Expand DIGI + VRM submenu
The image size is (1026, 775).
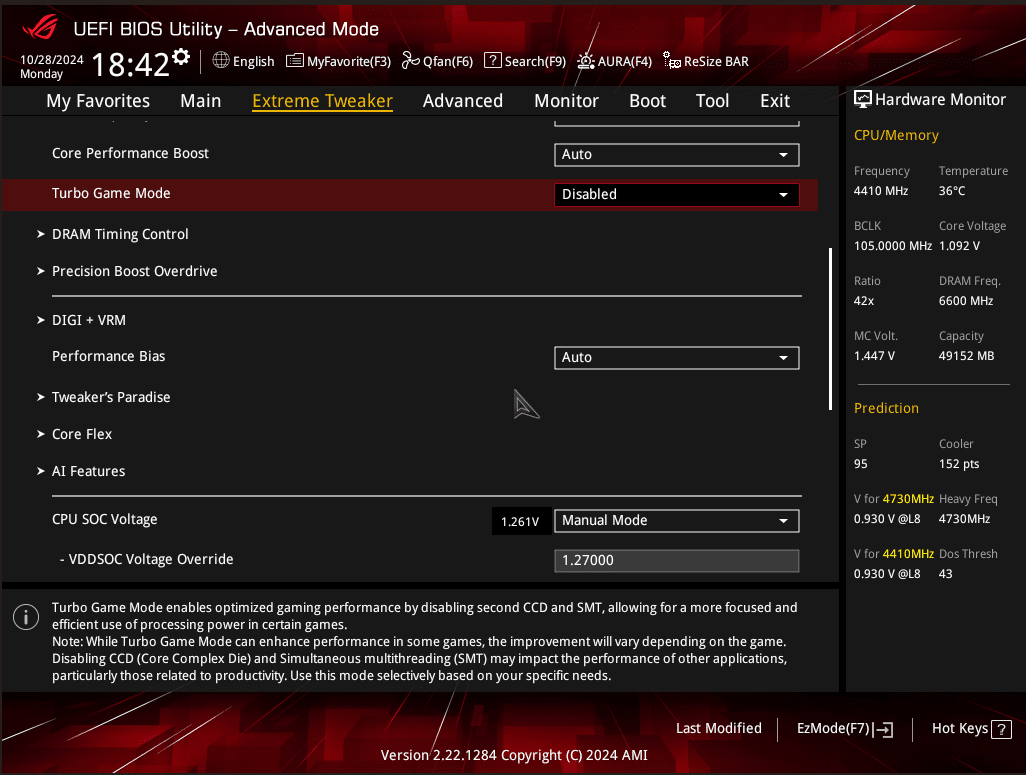point(81,320)
